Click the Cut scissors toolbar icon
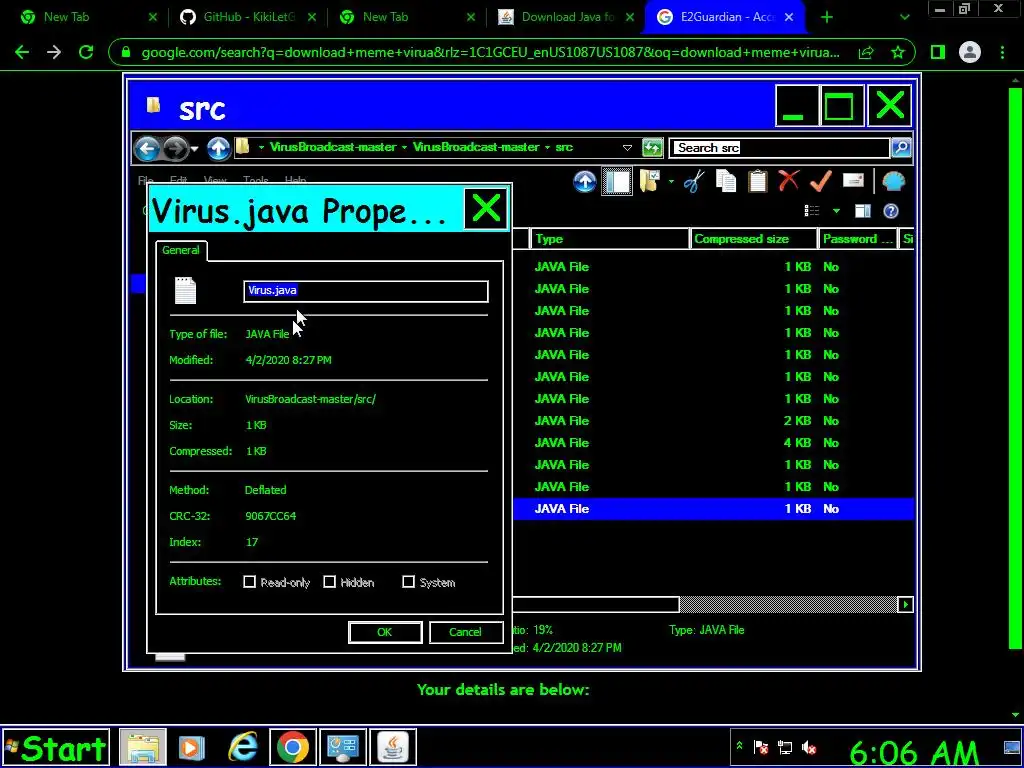1024x768 pixels. pos(694,182)
